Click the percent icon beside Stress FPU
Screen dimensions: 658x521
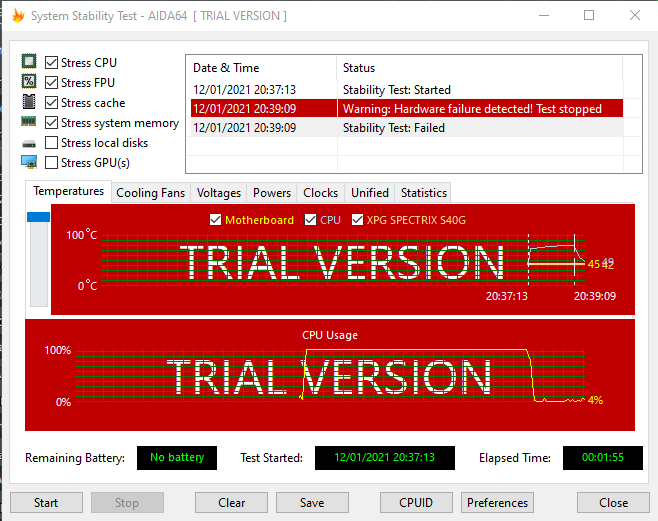pyautogui.click(x=29, y=81)
